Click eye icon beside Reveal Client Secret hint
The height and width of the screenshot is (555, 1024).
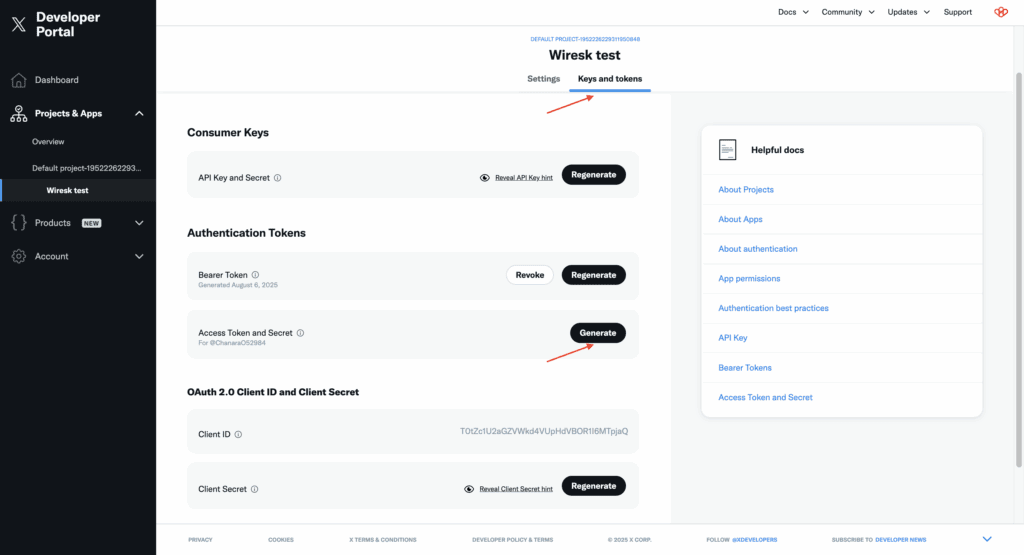(469, 489)
